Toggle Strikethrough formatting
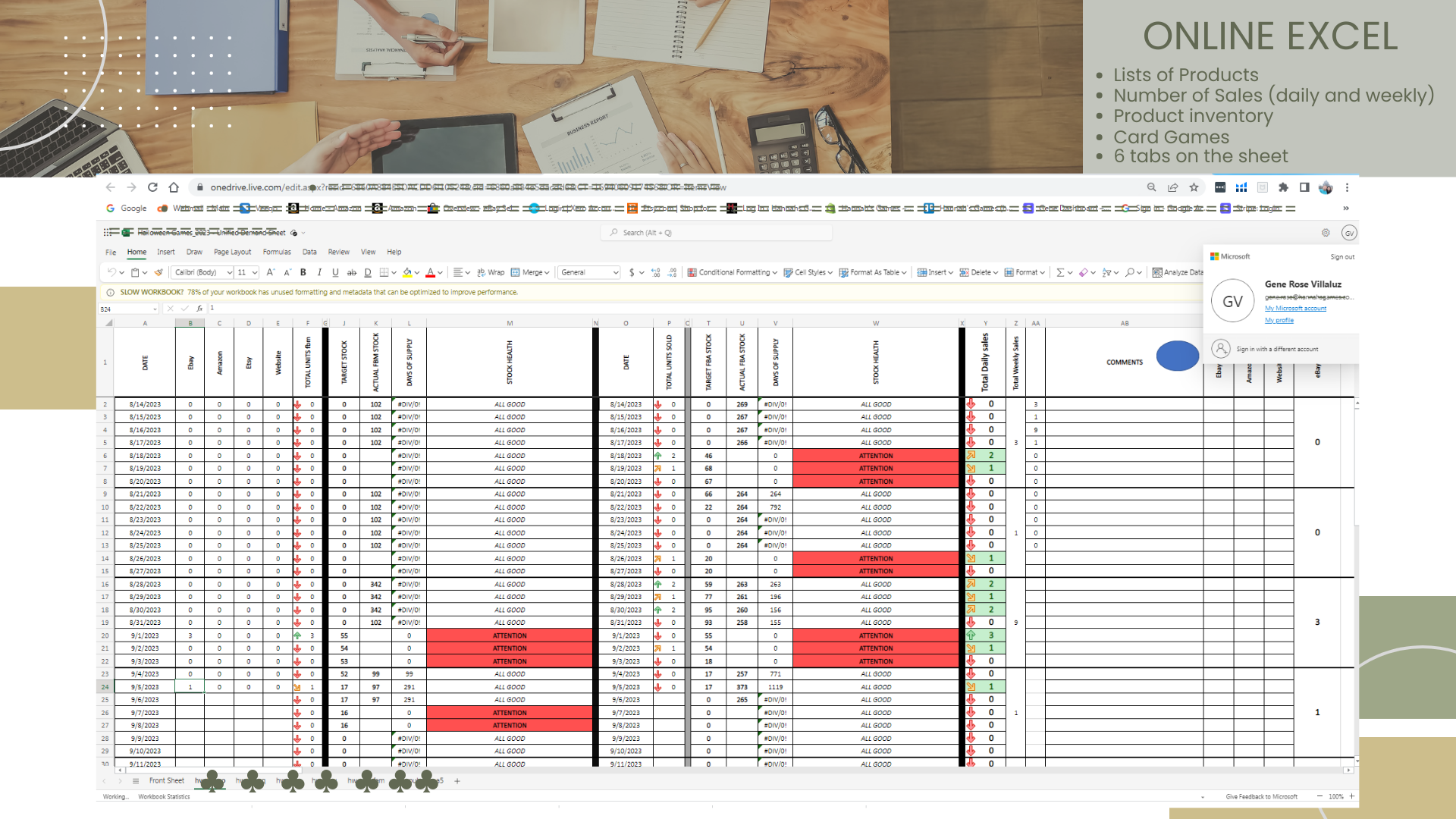Image resolution: width=1456 pixels, height=819 pixels. tap(351, 272)
